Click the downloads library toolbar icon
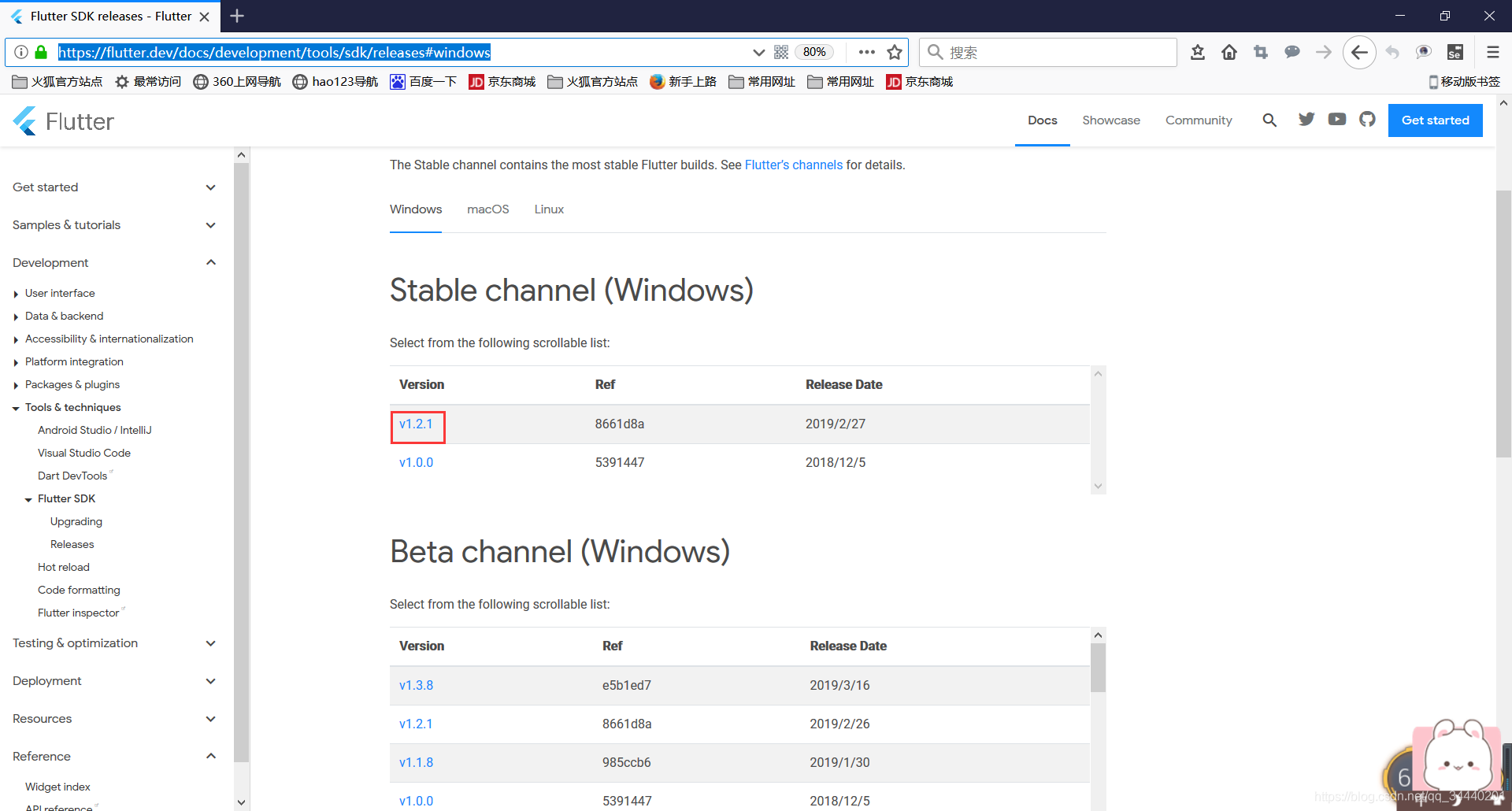 (x=1198, y=52)
